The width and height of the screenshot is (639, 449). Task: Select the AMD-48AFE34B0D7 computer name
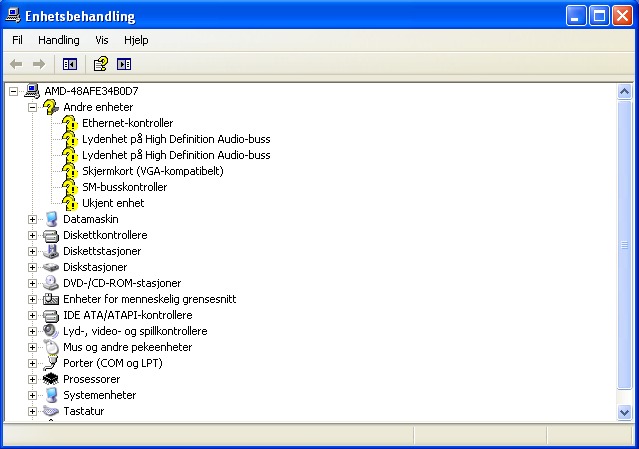click(x=91, y=91)
